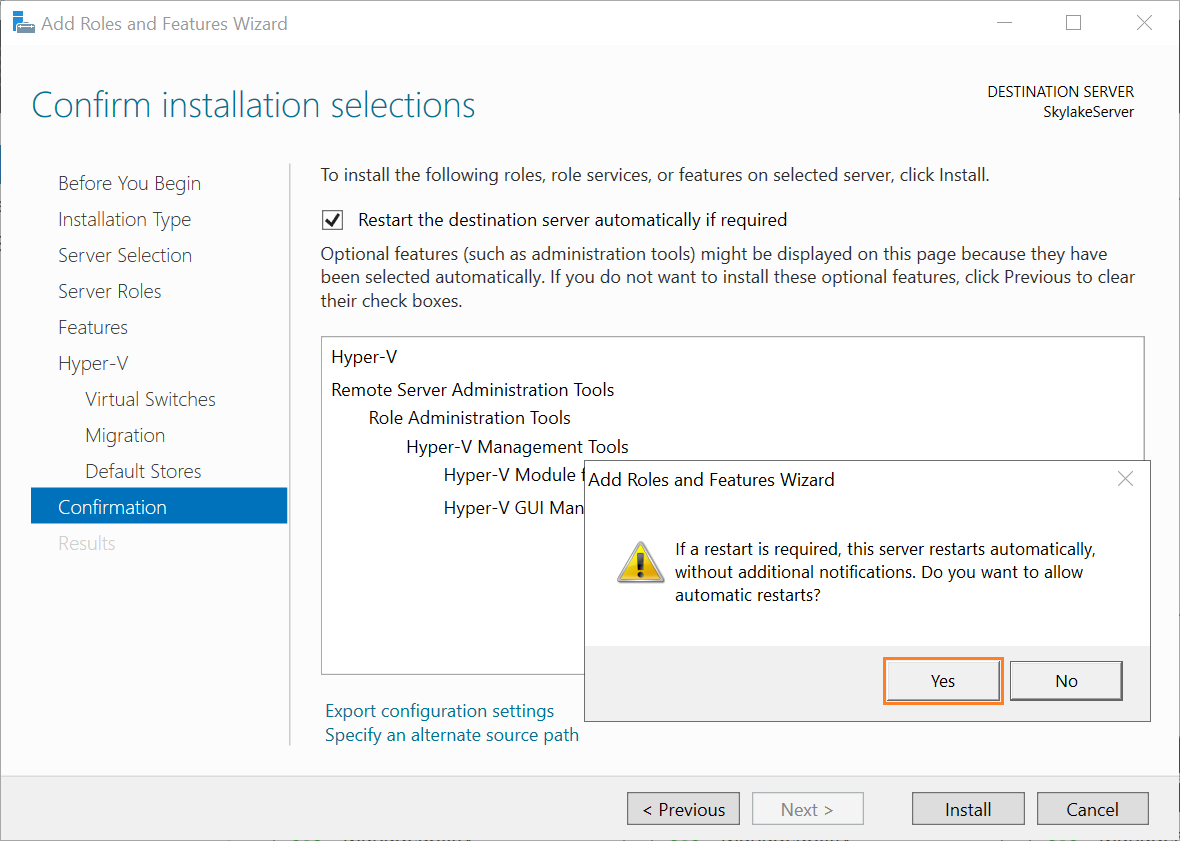Open Default Stores step
This screenshot has width=1180, height=841.
click(143, 471)
